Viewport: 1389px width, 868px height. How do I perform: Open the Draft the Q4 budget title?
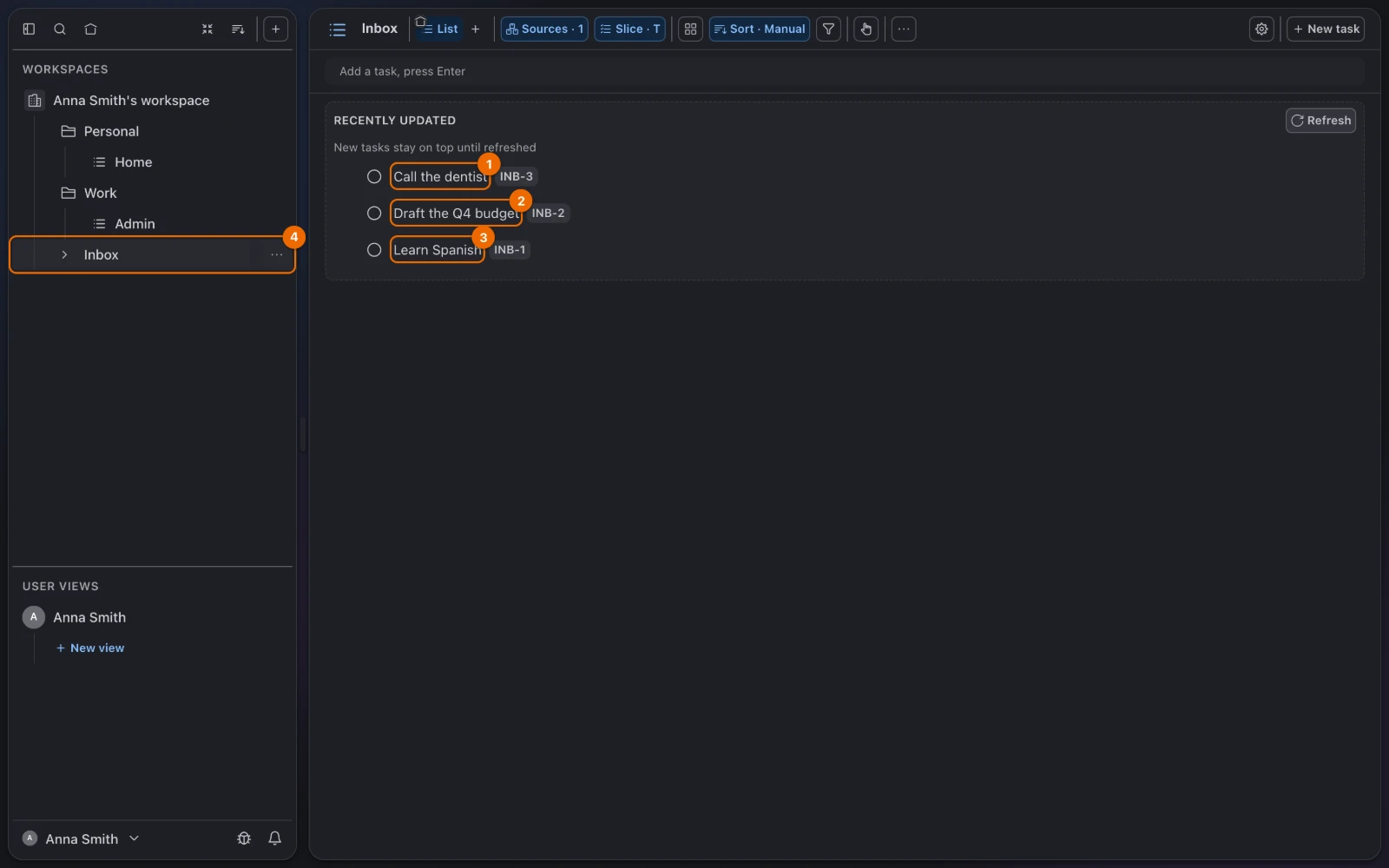(456, 213)
